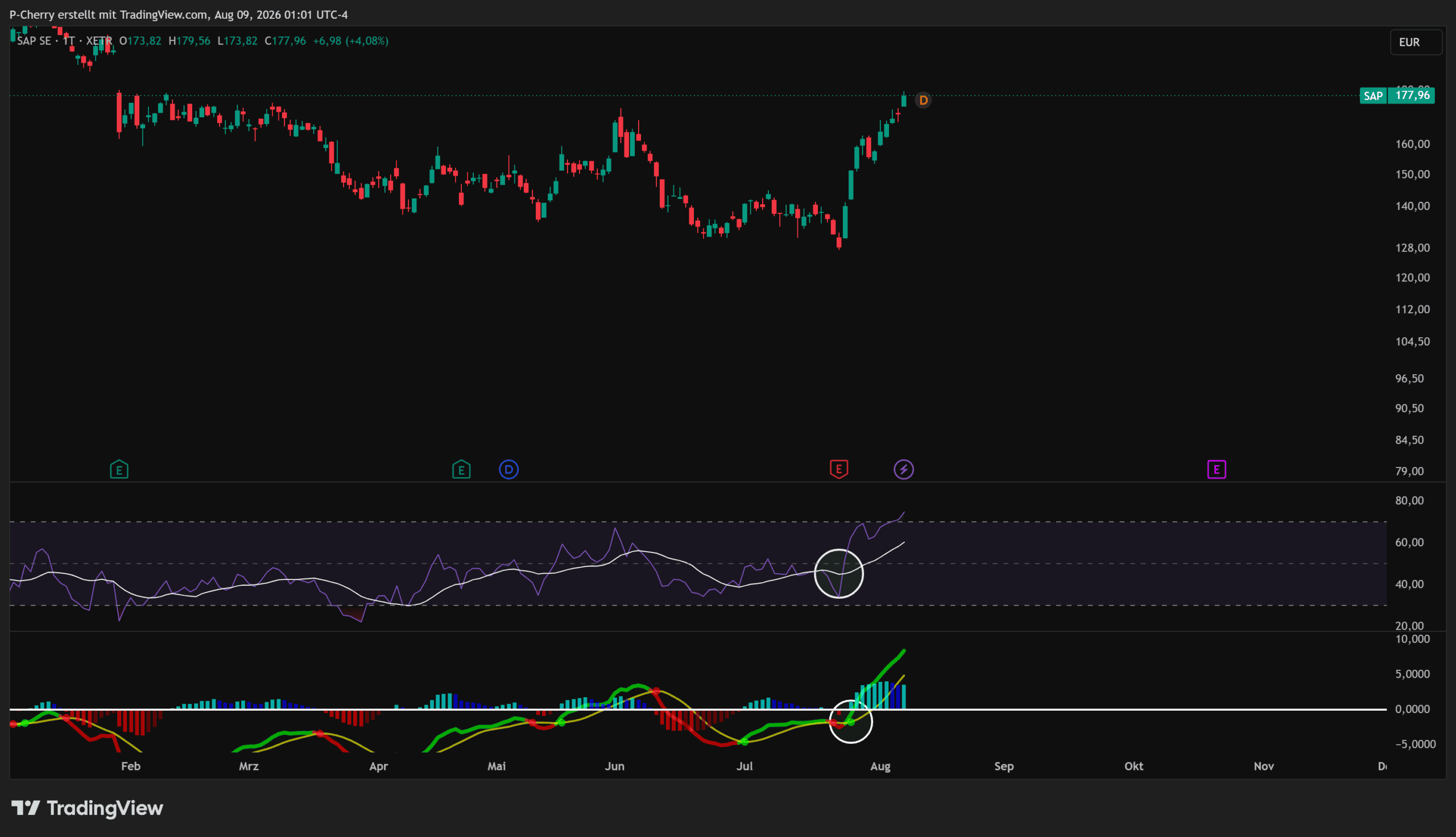Click the 128,00 price axis label
This screenshot has height=837, width=1456.
[x=1412, y=248]
